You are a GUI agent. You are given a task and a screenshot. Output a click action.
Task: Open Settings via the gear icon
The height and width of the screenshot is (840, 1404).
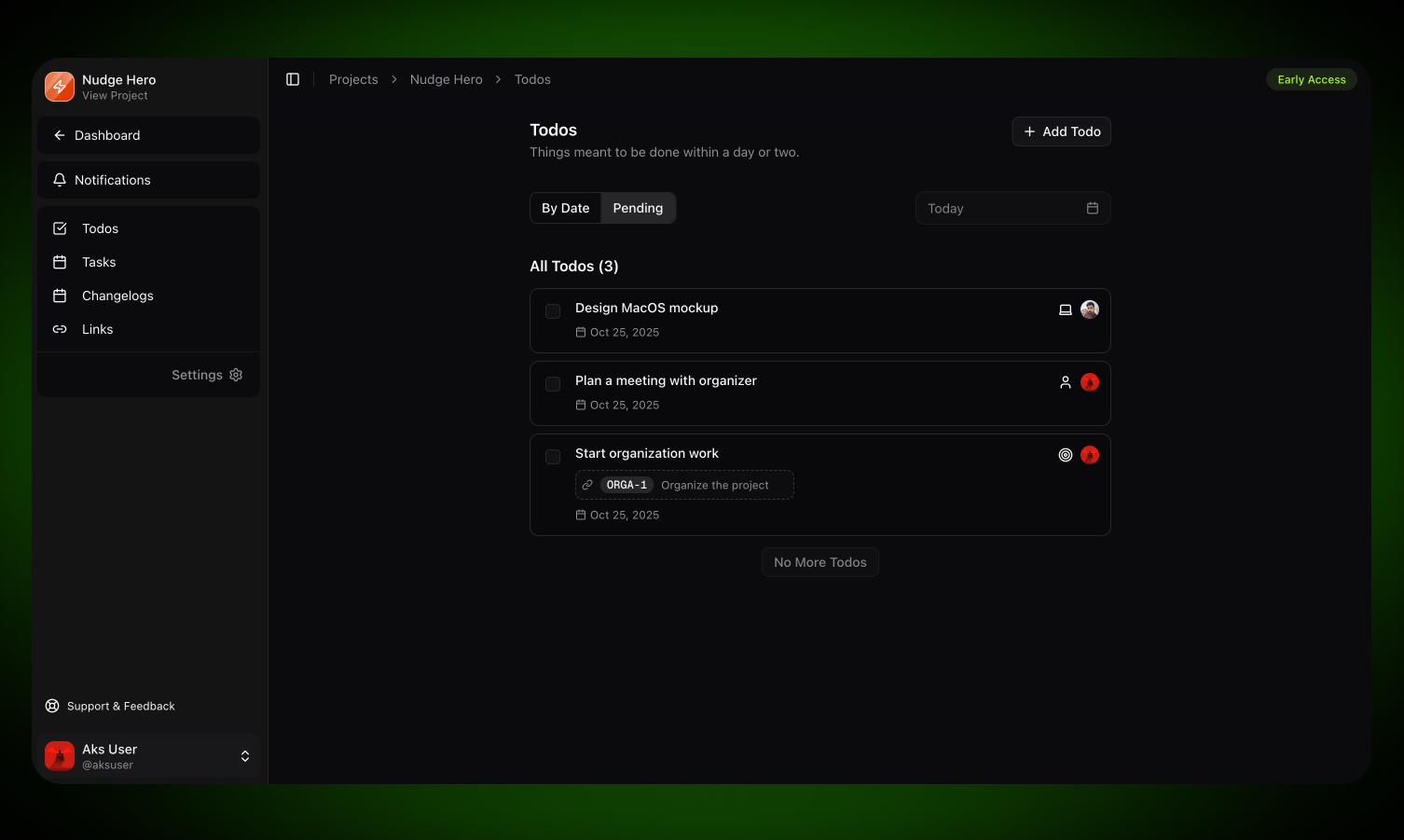coord(236,375)
